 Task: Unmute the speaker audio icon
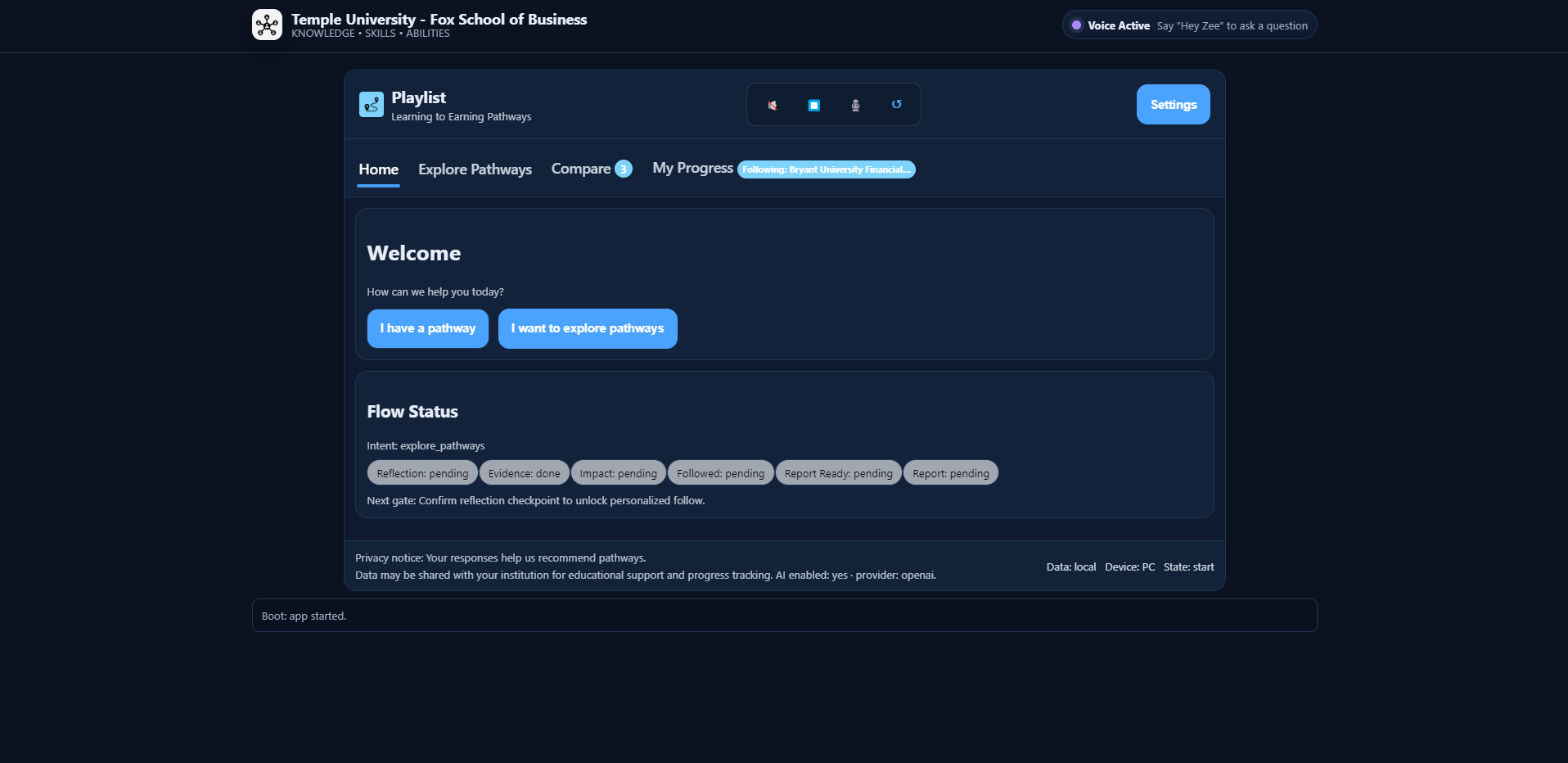pos(773,104)
